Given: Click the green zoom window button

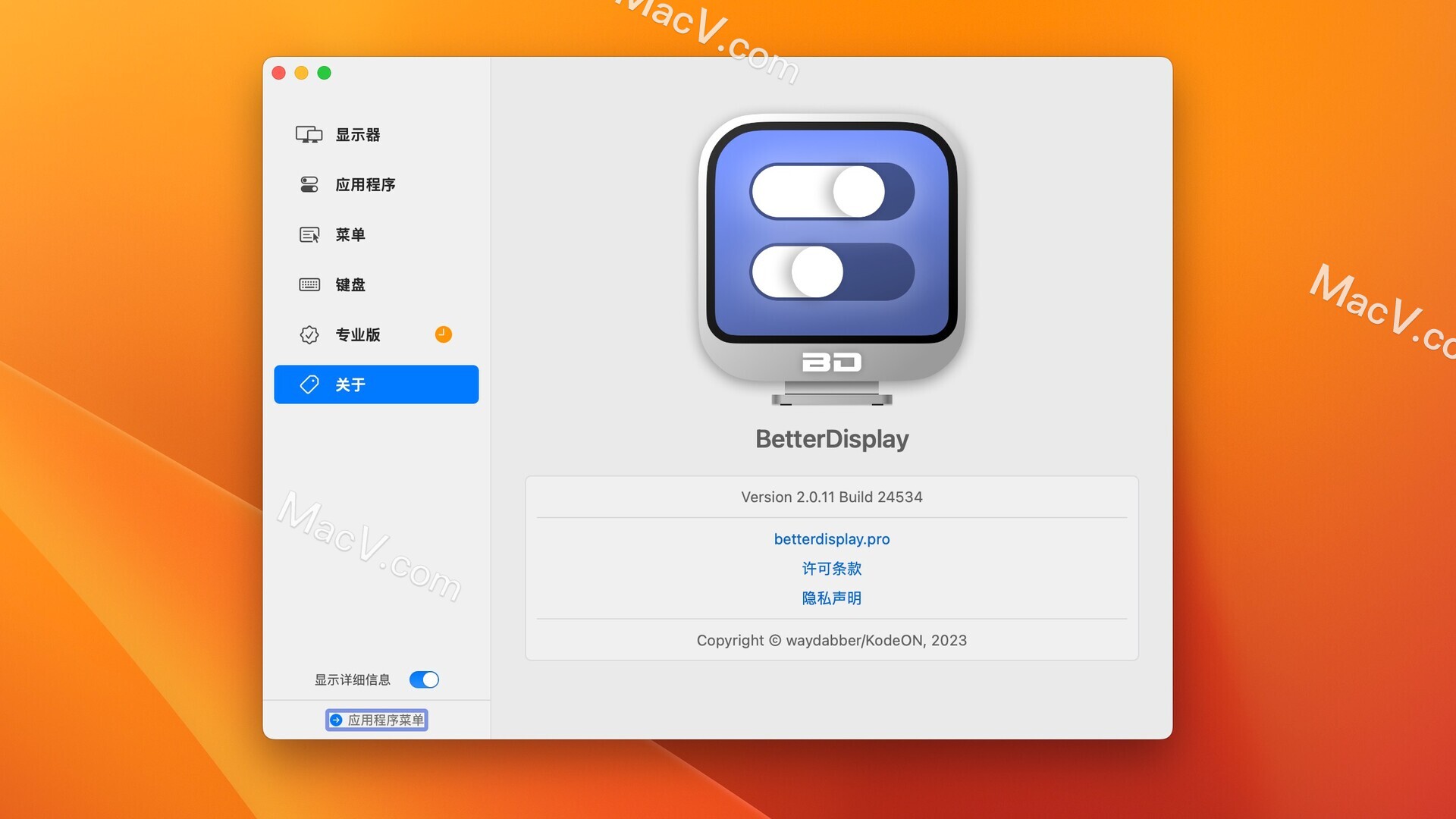Looking at the screenshot, I should [324, 73].
